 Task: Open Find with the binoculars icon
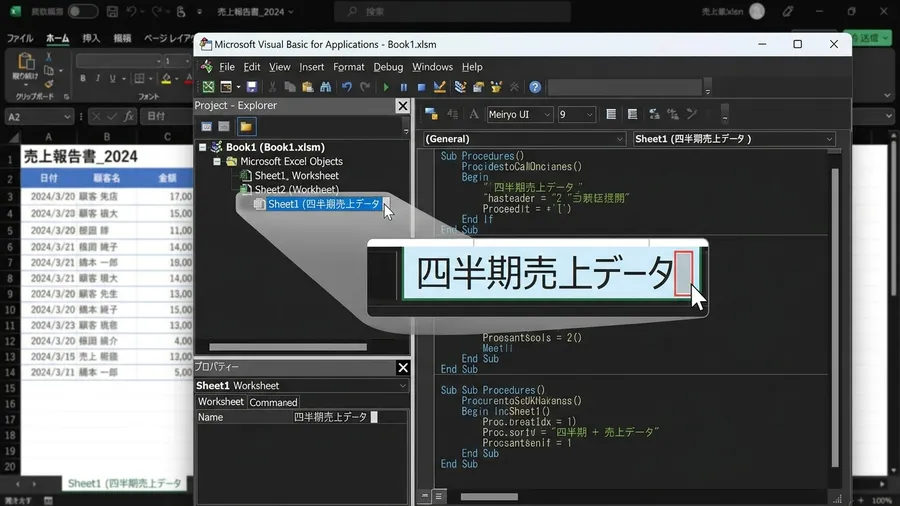pyautogui.click(x=325, y=87)
